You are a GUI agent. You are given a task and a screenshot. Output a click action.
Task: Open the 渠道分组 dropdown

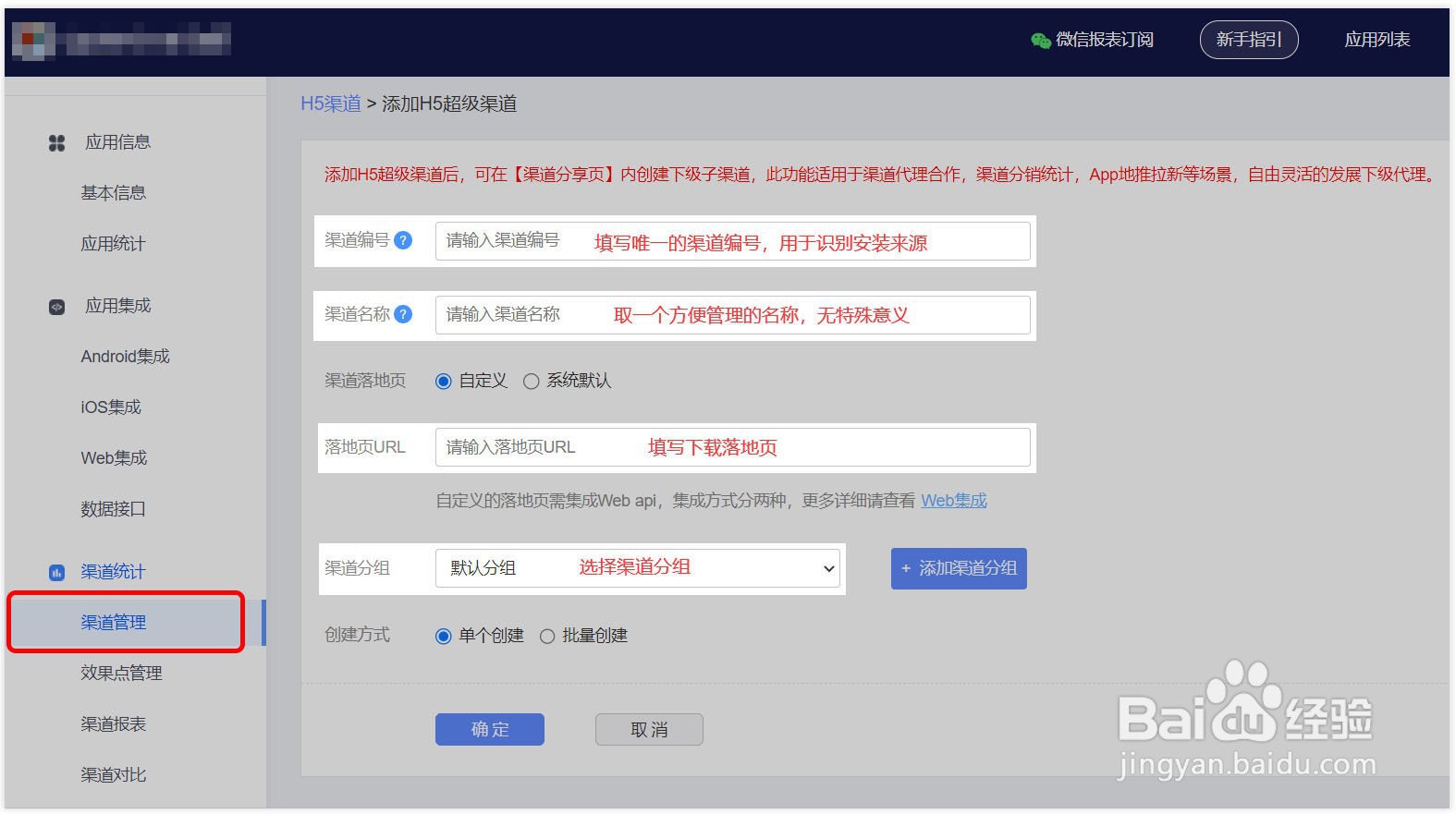click(638, 568)
